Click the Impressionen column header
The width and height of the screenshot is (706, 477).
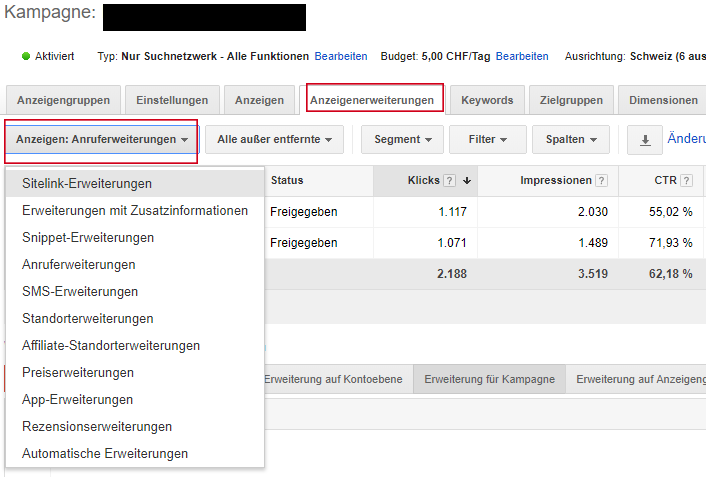click(548, 181)
